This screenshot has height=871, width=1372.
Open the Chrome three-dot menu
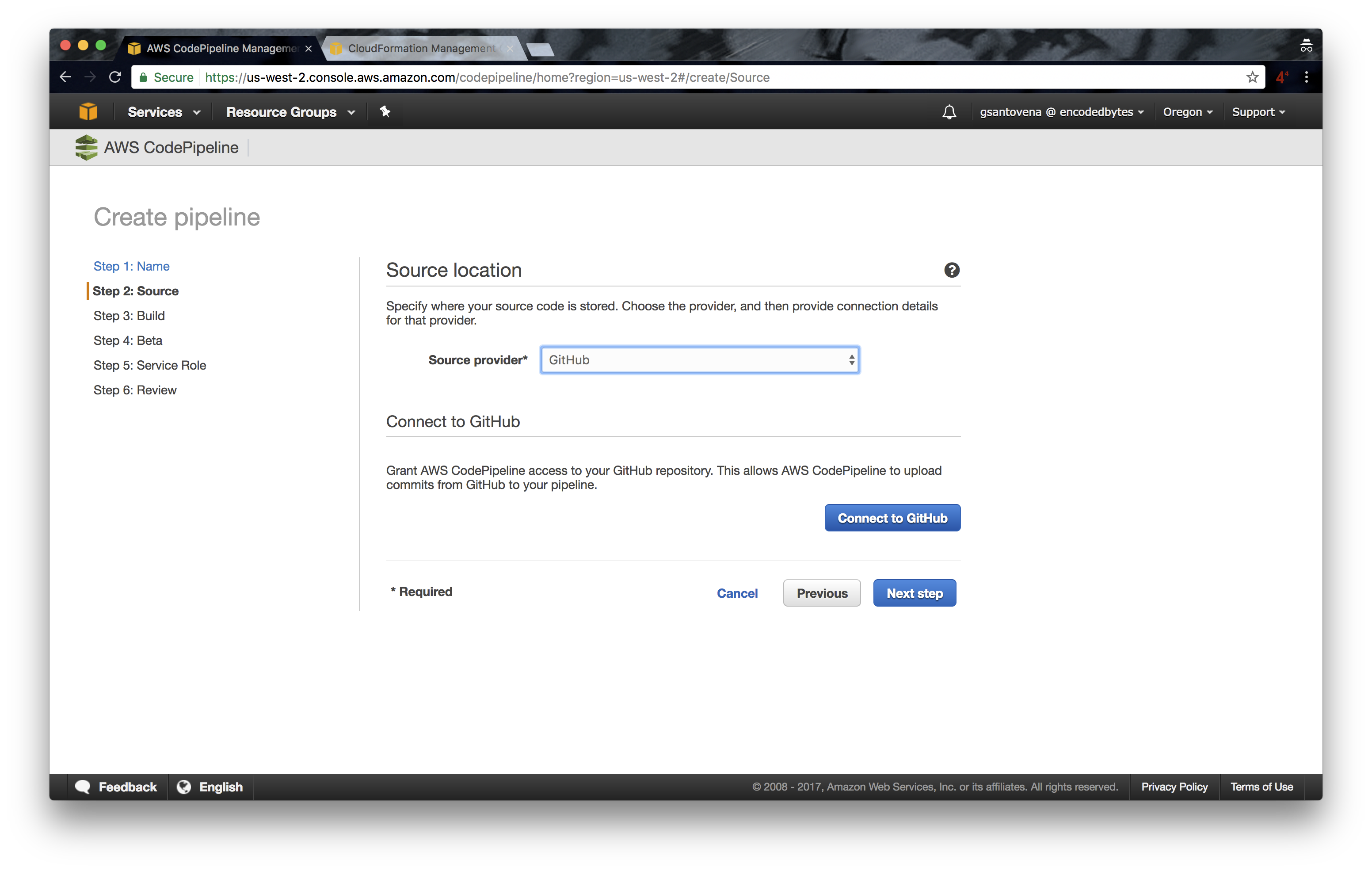[x=1307, y=77]
